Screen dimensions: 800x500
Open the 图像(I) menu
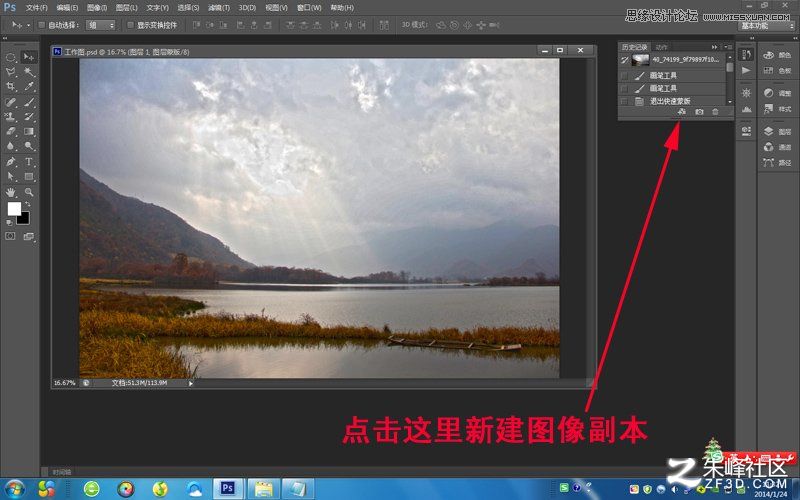97,8
